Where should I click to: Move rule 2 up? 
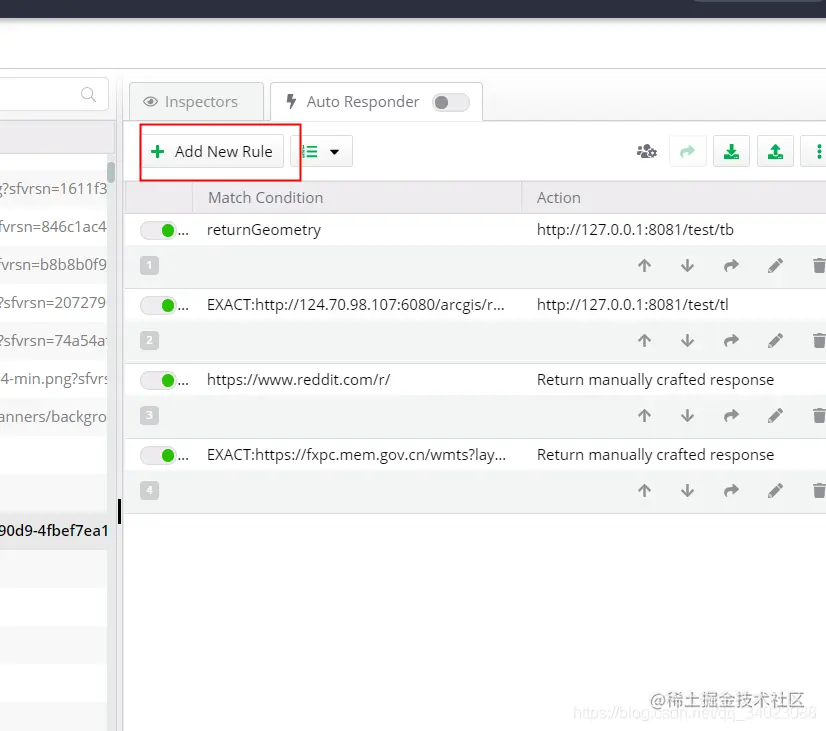click(x=644, y=340)
